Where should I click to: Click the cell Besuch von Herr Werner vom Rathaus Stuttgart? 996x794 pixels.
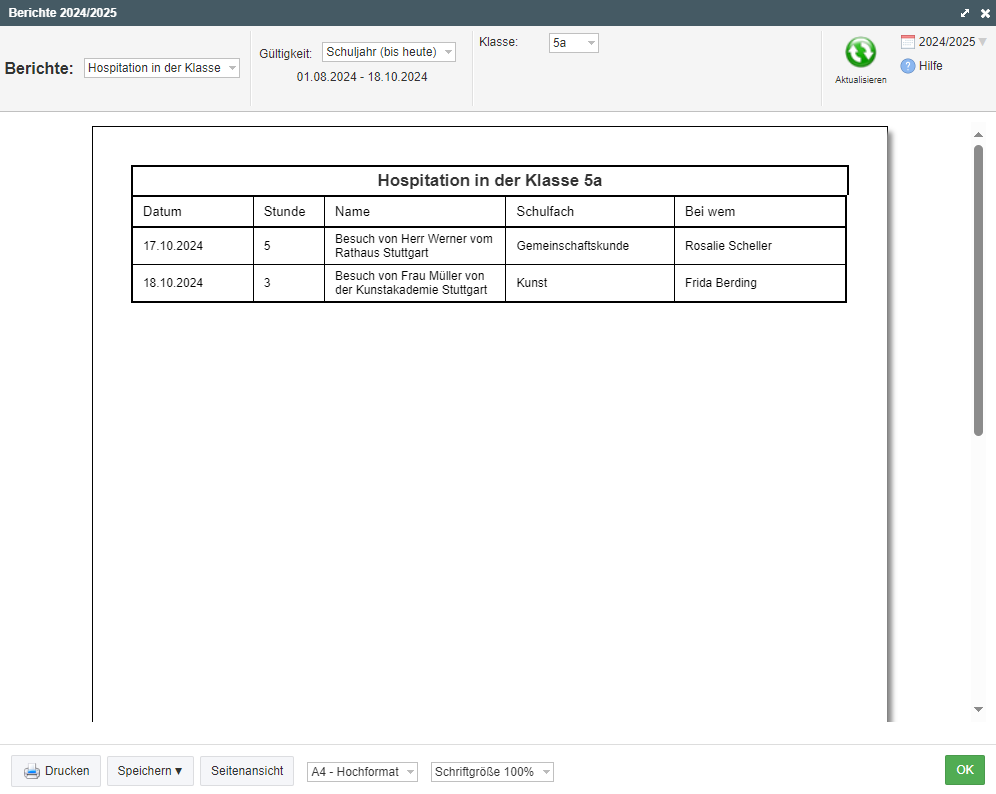414,246
